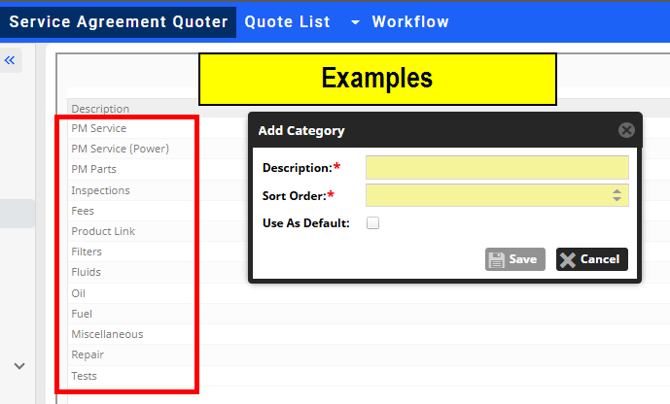This screenshot has height=404, width=670.
Task: Click the Cancel button
Action: click(x=592, y=259)
